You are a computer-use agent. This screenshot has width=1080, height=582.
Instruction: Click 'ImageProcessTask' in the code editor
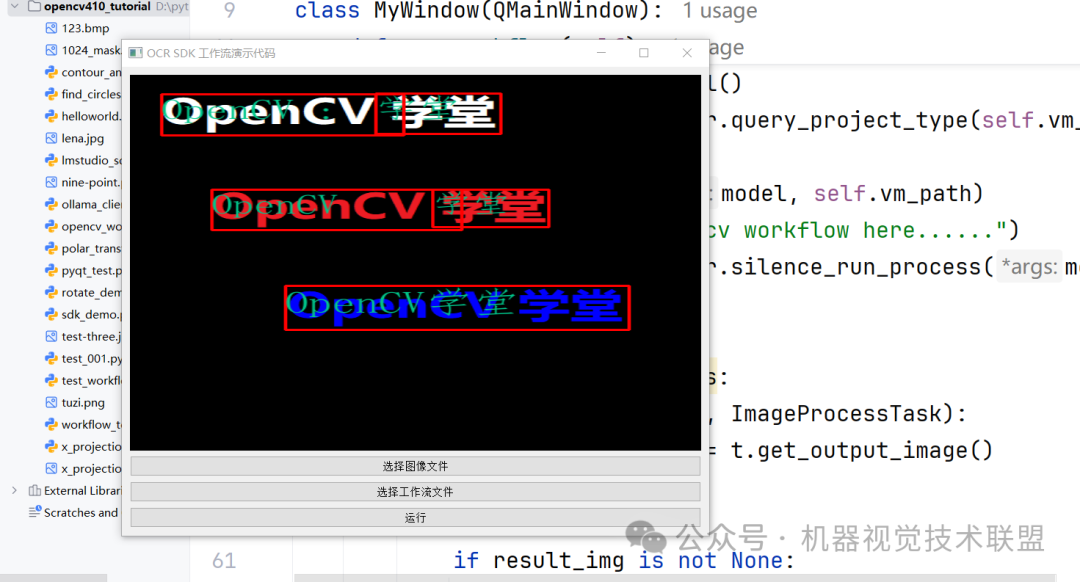tap(836, 413)
